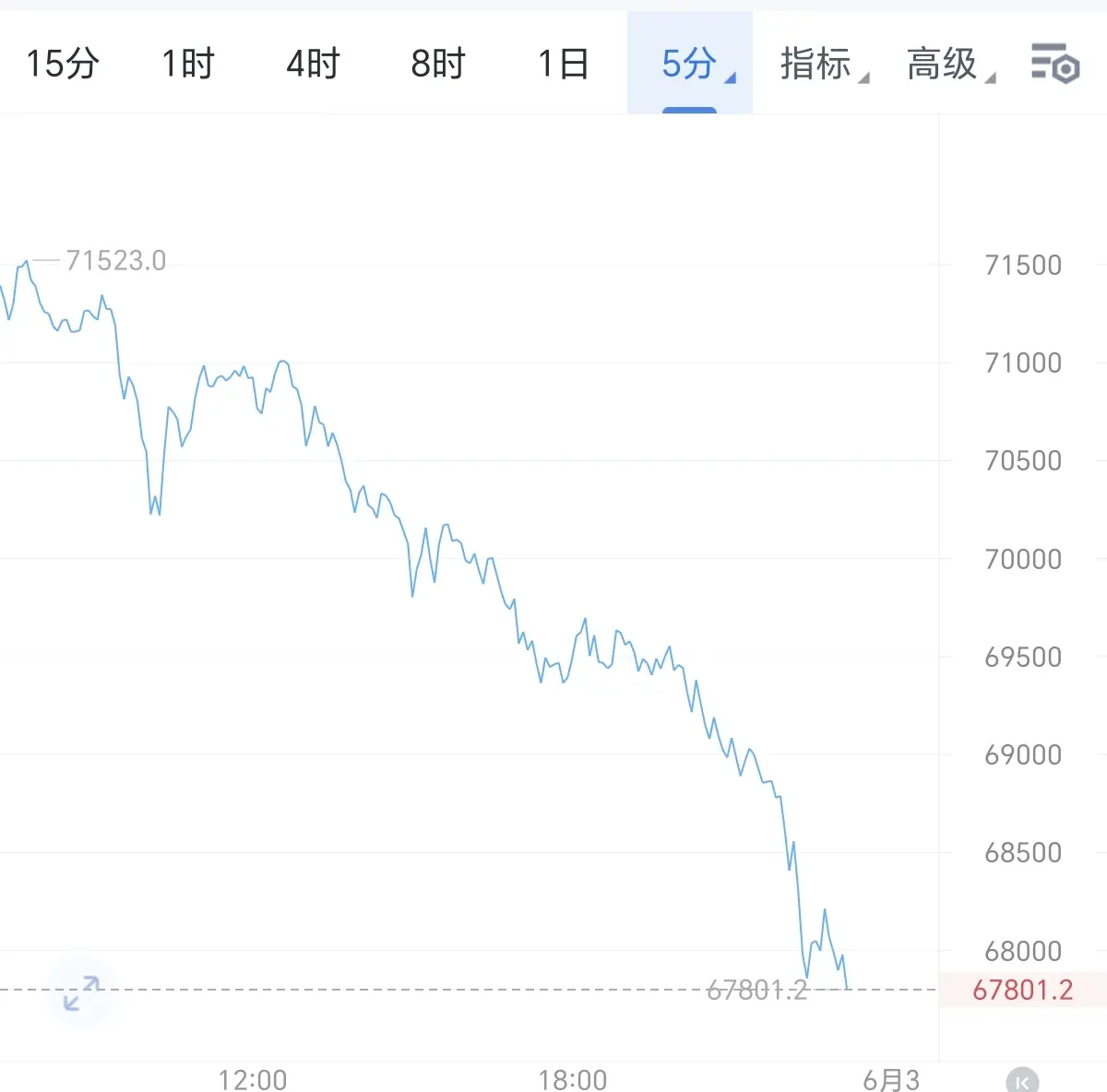Choose the 4时 chart interval
1107x1092 pixels.
tap(313, 64)
